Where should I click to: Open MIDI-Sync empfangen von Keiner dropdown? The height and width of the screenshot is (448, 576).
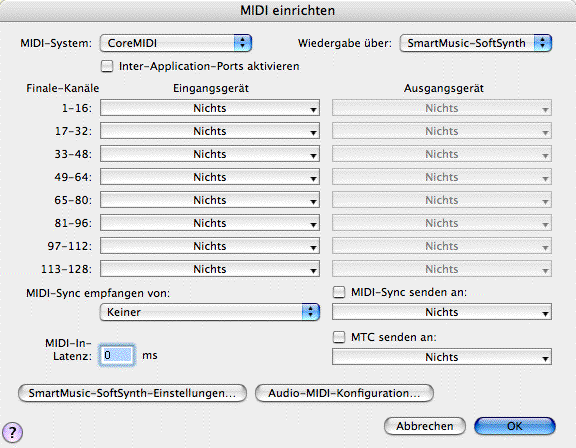(x=210, y=312)
